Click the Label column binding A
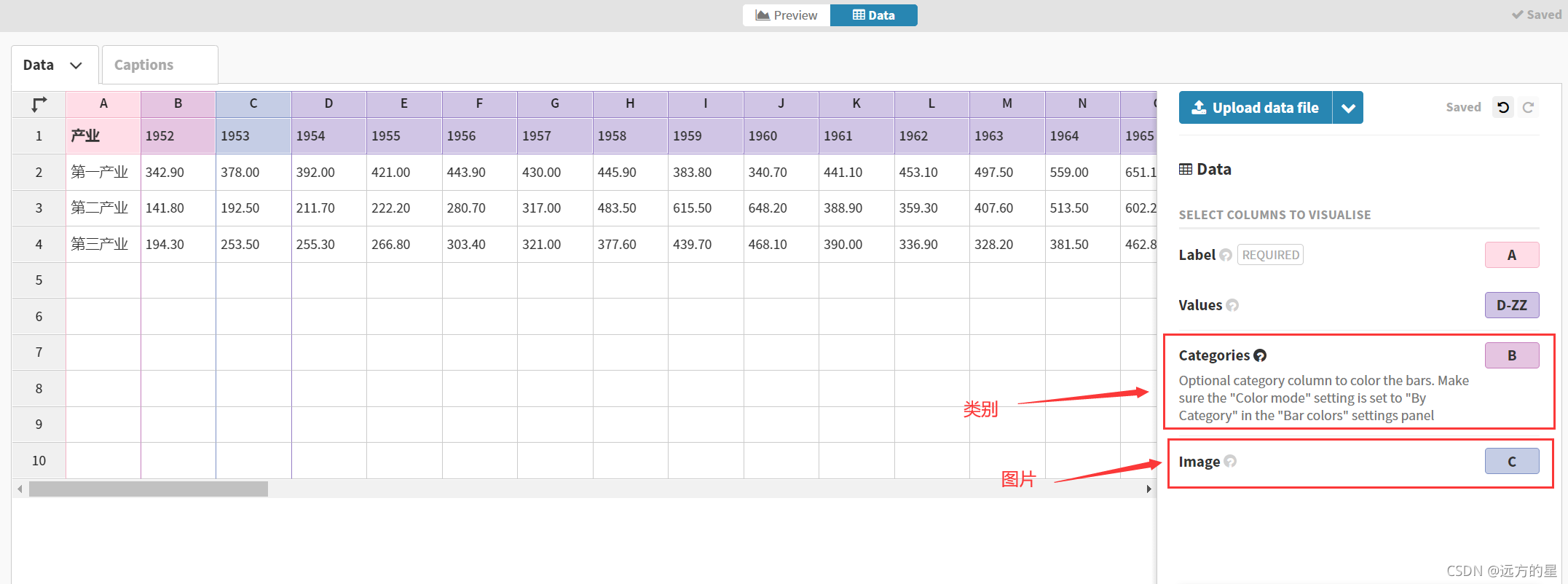The image size is (1568, 584). (1512, 255)
